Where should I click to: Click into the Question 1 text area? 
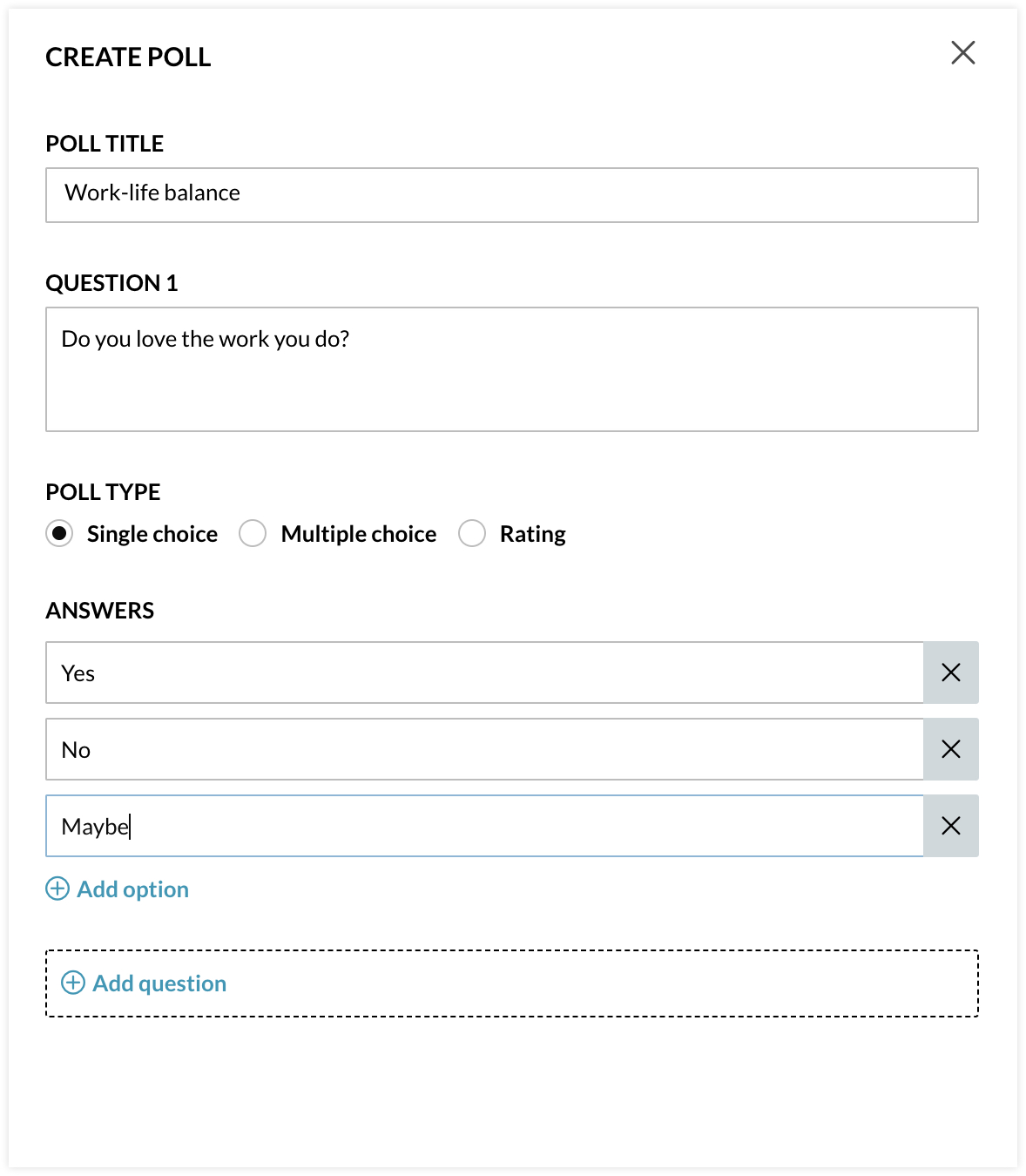(x=511, y=369)
